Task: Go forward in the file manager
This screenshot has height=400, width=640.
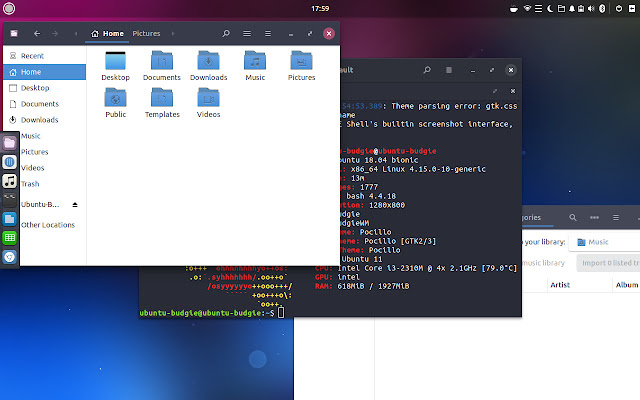Action: click(x=55, y=33)
